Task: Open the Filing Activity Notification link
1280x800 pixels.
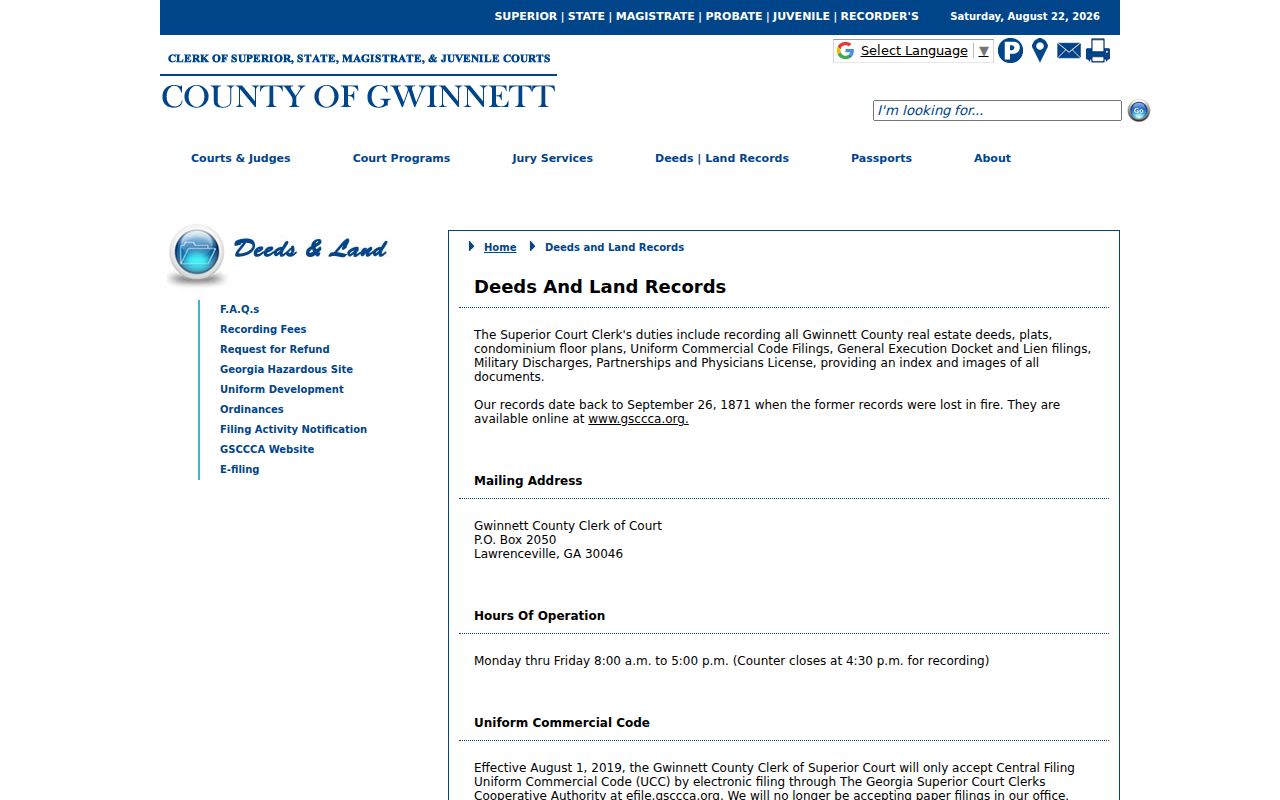Action: (293, 429)
